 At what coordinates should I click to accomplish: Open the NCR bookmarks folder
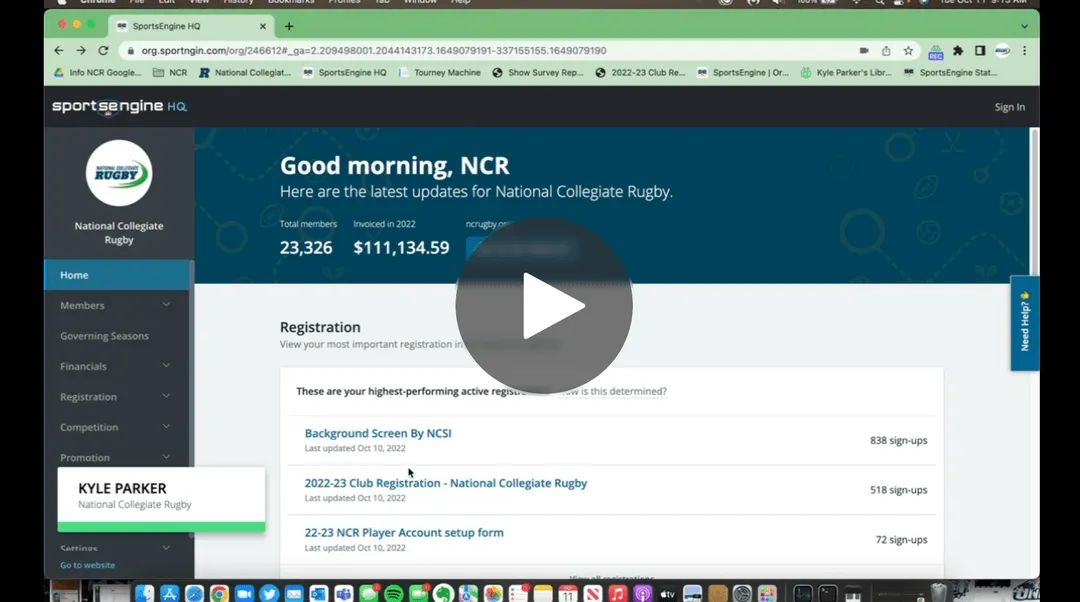click(x=170, y=72)
